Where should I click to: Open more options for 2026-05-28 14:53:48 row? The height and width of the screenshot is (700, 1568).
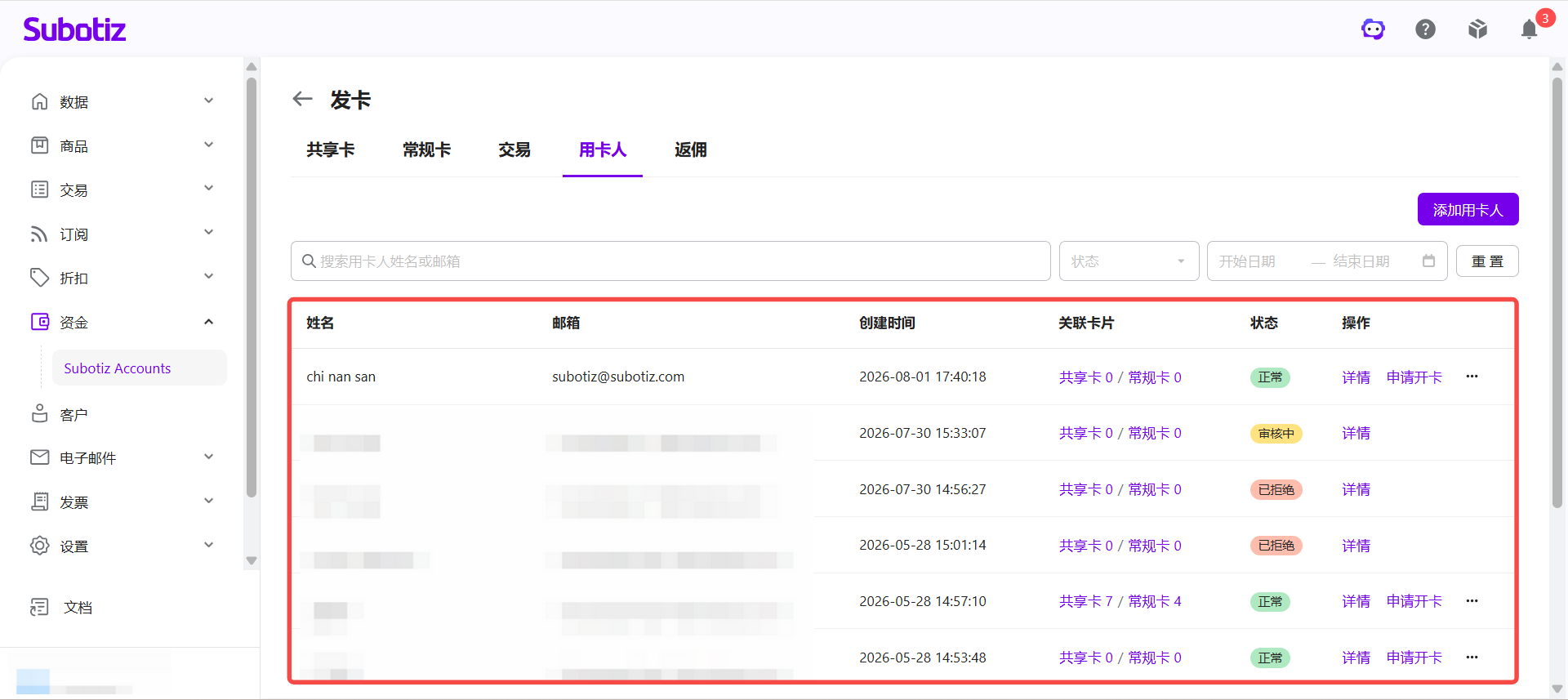[x=1472, y=658]
